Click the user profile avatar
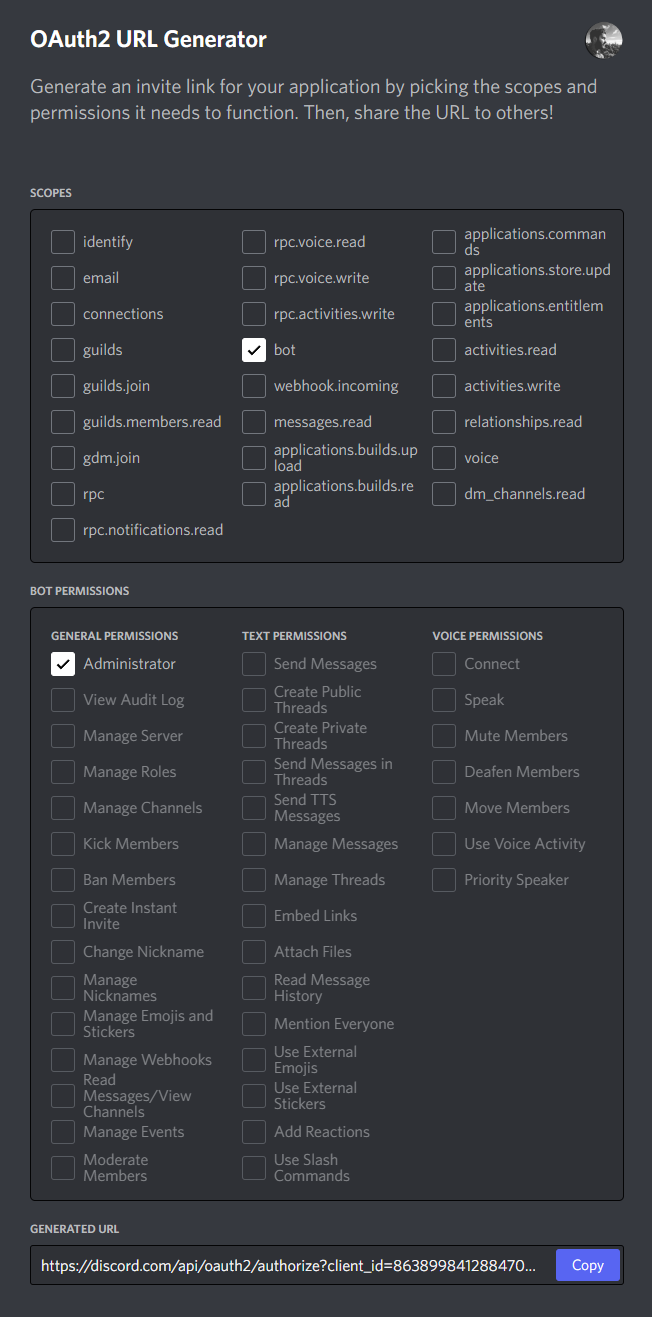652x1317 pixels. click(x=603, y=41)
